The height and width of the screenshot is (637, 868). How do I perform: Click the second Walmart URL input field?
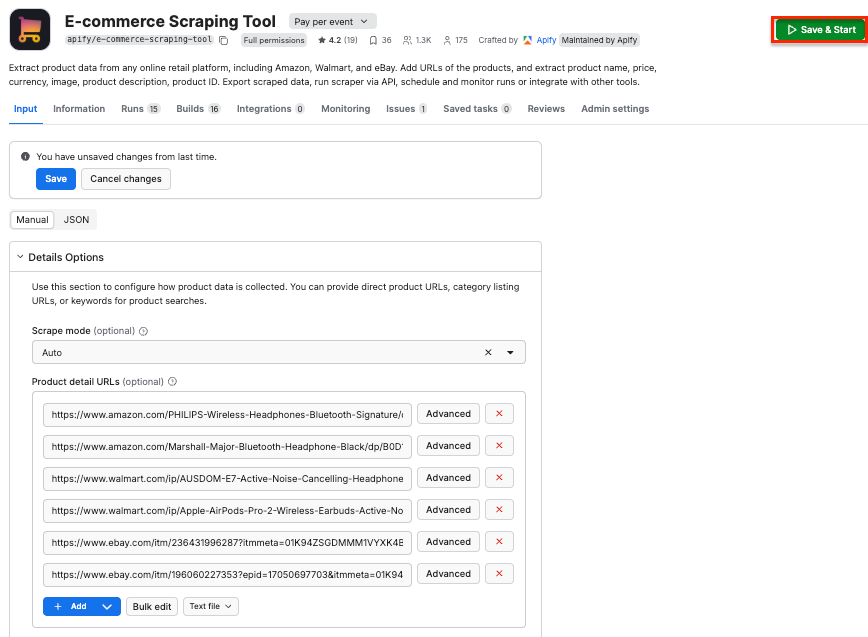(x=225, y=509)
